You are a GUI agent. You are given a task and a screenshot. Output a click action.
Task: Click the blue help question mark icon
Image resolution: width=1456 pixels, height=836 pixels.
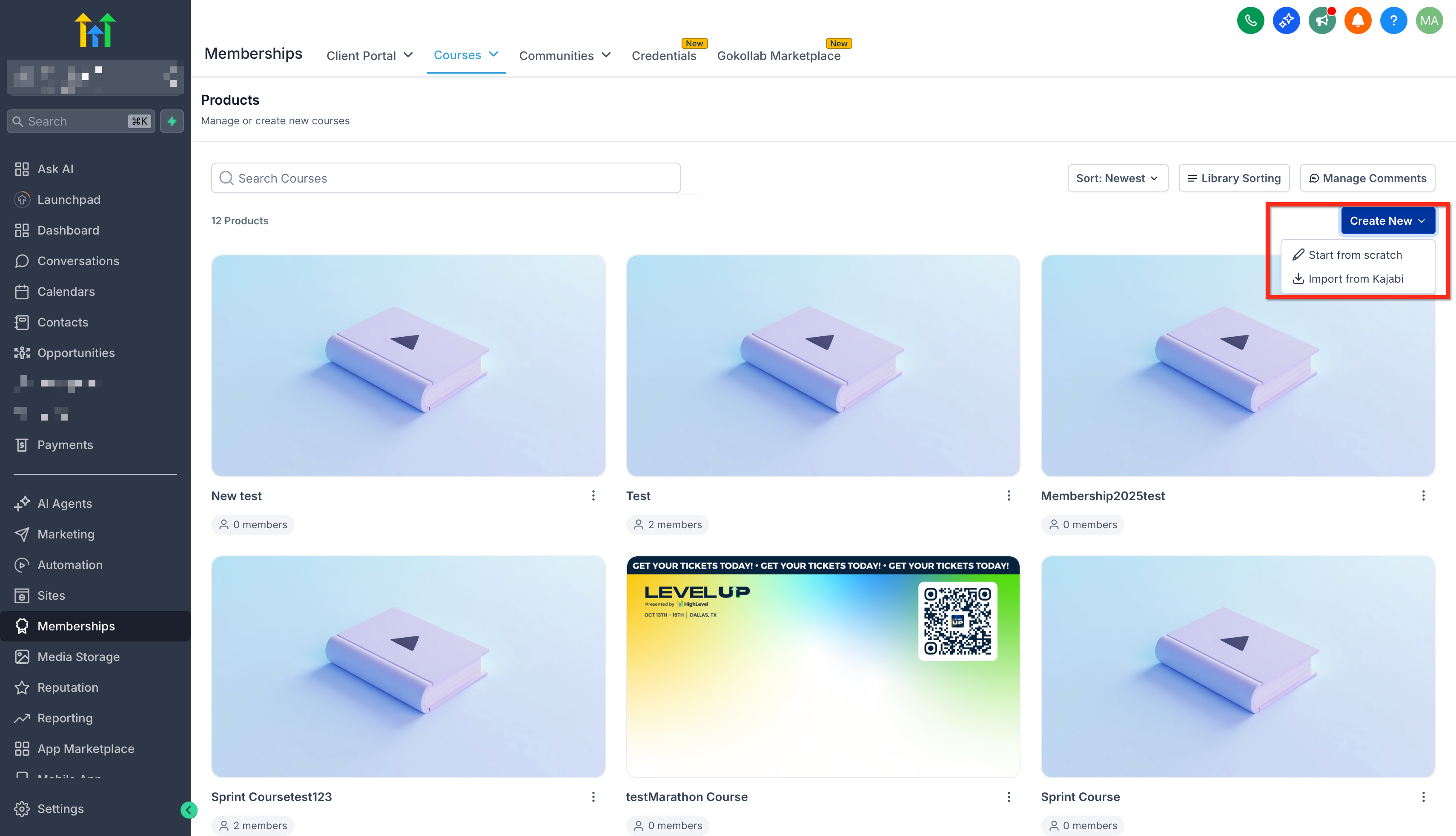(x=1393, y=21)
